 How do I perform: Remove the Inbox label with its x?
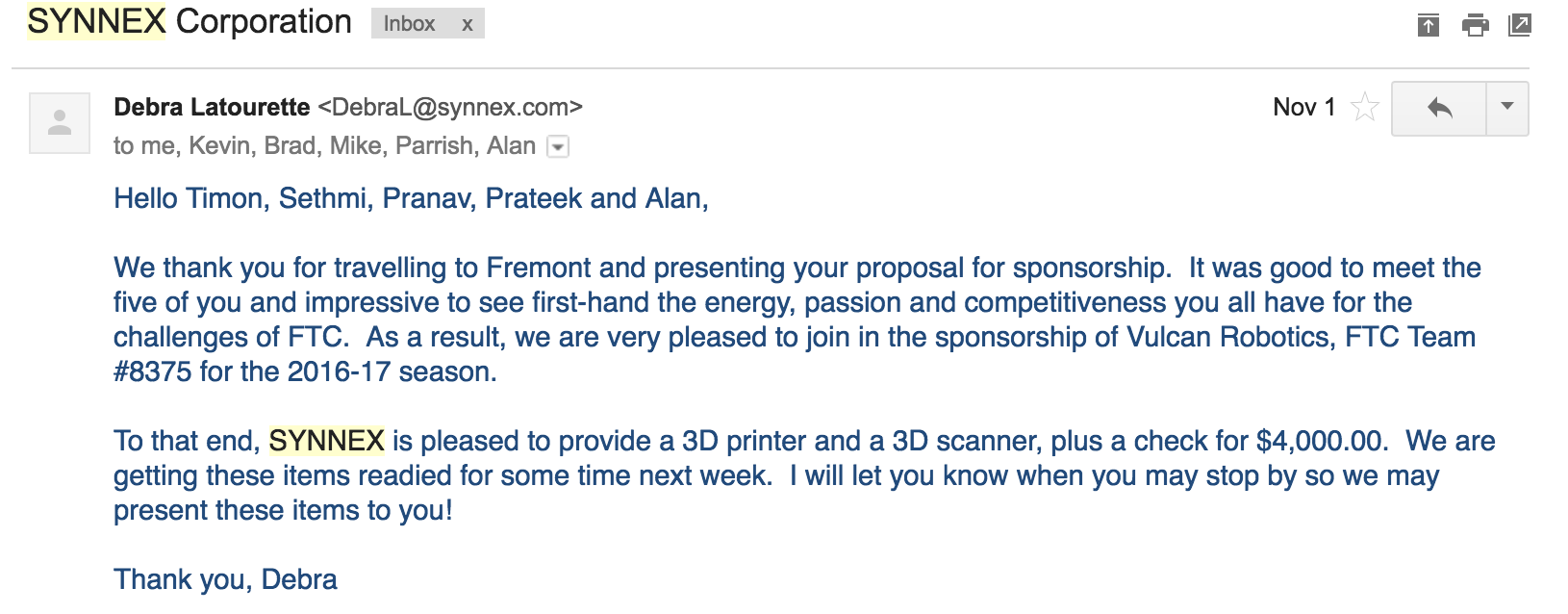pos(468,24)
